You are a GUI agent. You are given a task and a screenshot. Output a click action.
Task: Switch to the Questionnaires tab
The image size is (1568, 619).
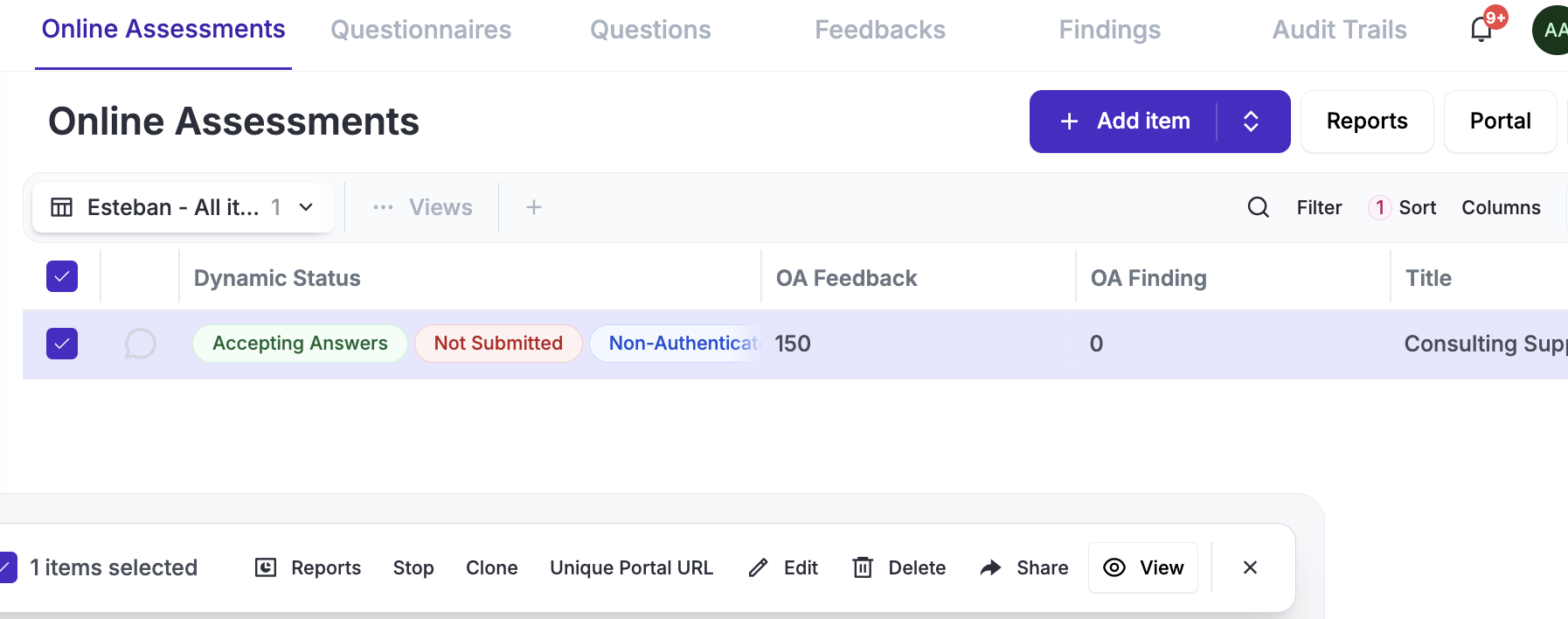(x=420, y=30)
